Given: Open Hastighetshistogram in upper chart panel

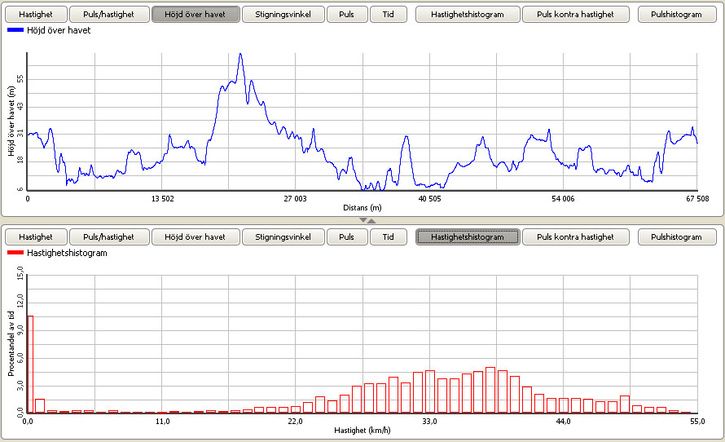Looking at the screenshot, I should 467,14.
